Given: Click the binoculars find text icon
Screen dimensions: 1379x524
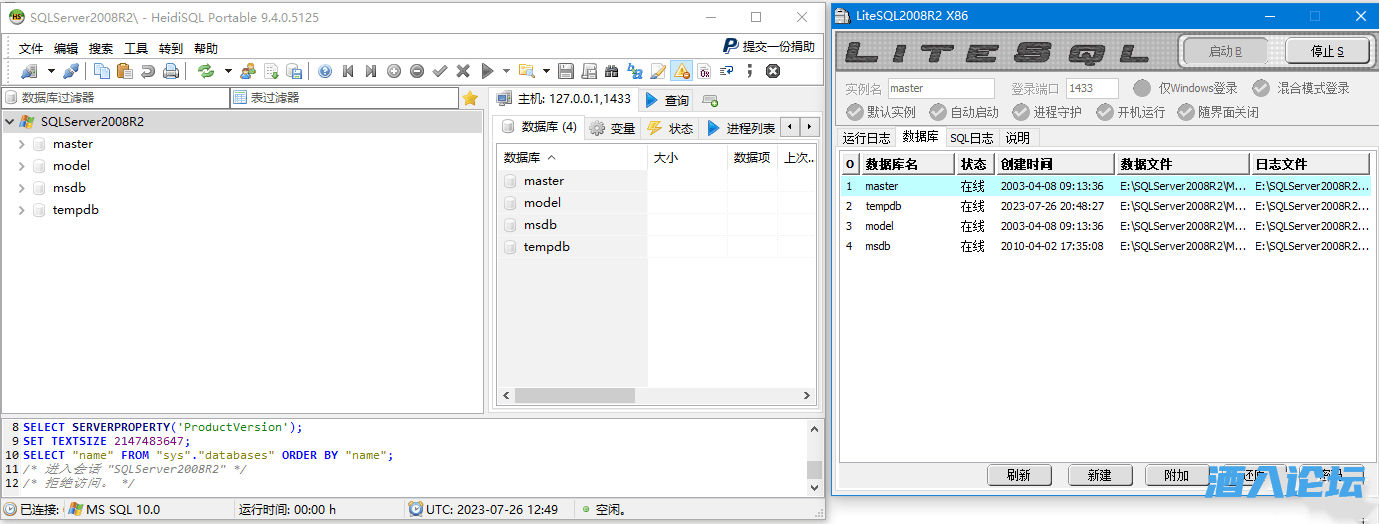Looking at the screenshot, I should pyautogui.click(x=611, y=71).
